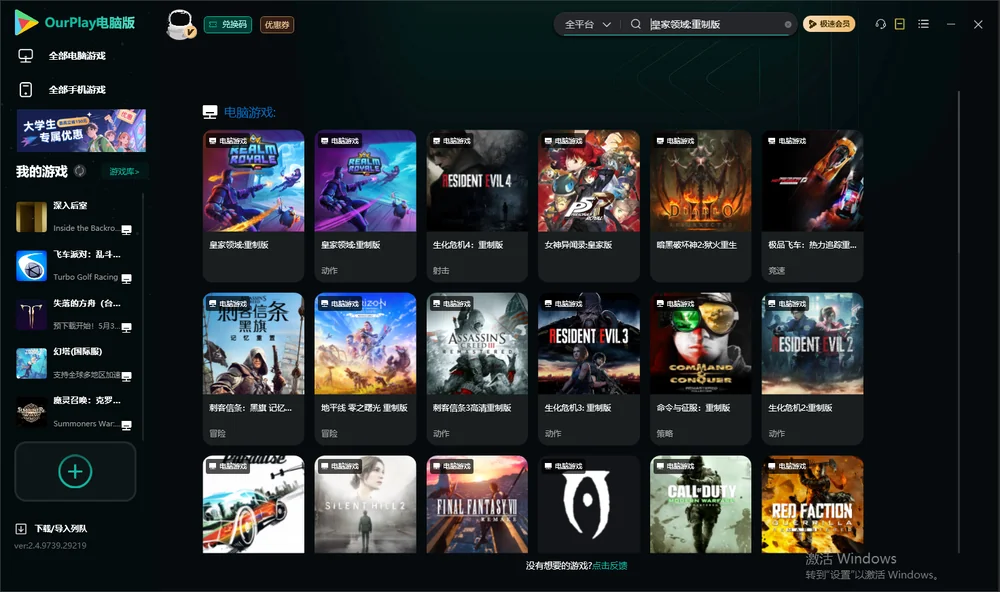Expand the 全平台 platform dropdown
The width and height of the screenshot is (1000, 592).
(587, 24)
